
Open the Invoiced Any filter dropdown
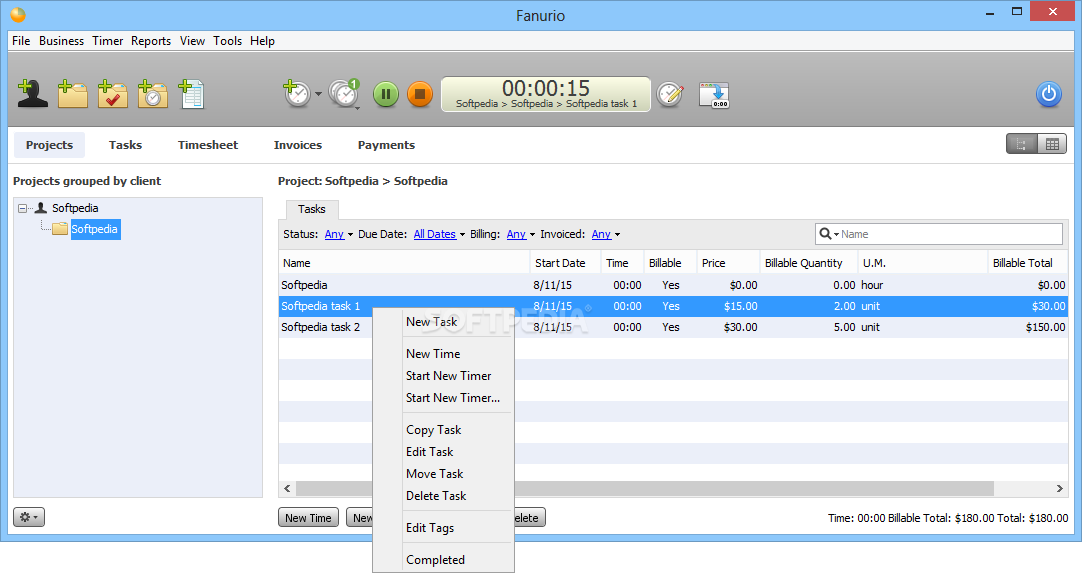[606, 234]
